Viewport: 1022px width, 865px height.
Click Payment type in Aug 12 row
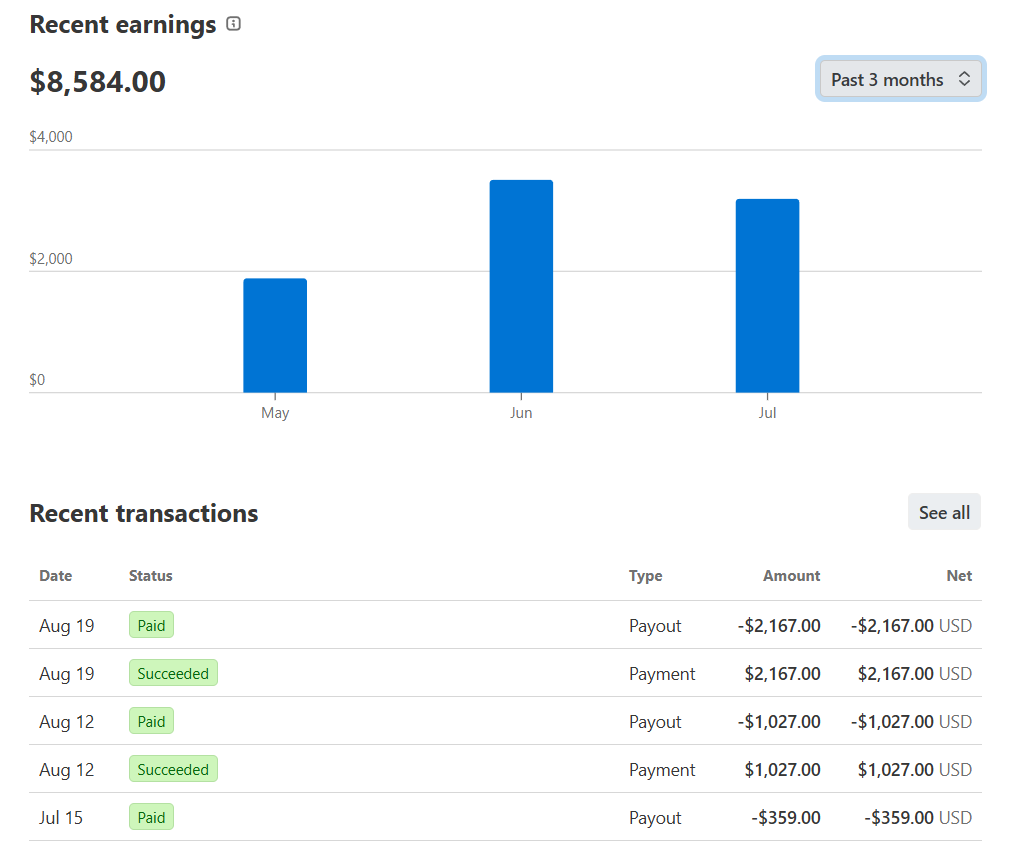pos(662,770)
